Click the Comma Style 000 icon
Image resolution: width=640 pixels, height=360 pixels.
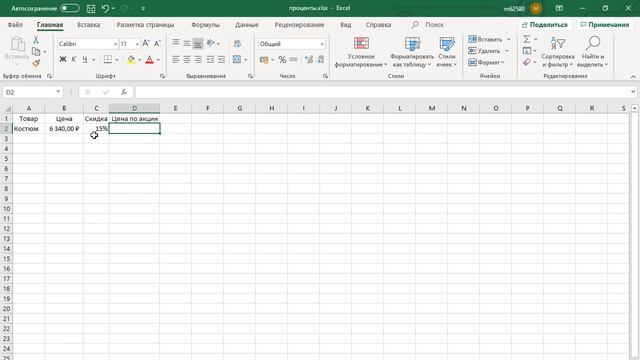293,60
